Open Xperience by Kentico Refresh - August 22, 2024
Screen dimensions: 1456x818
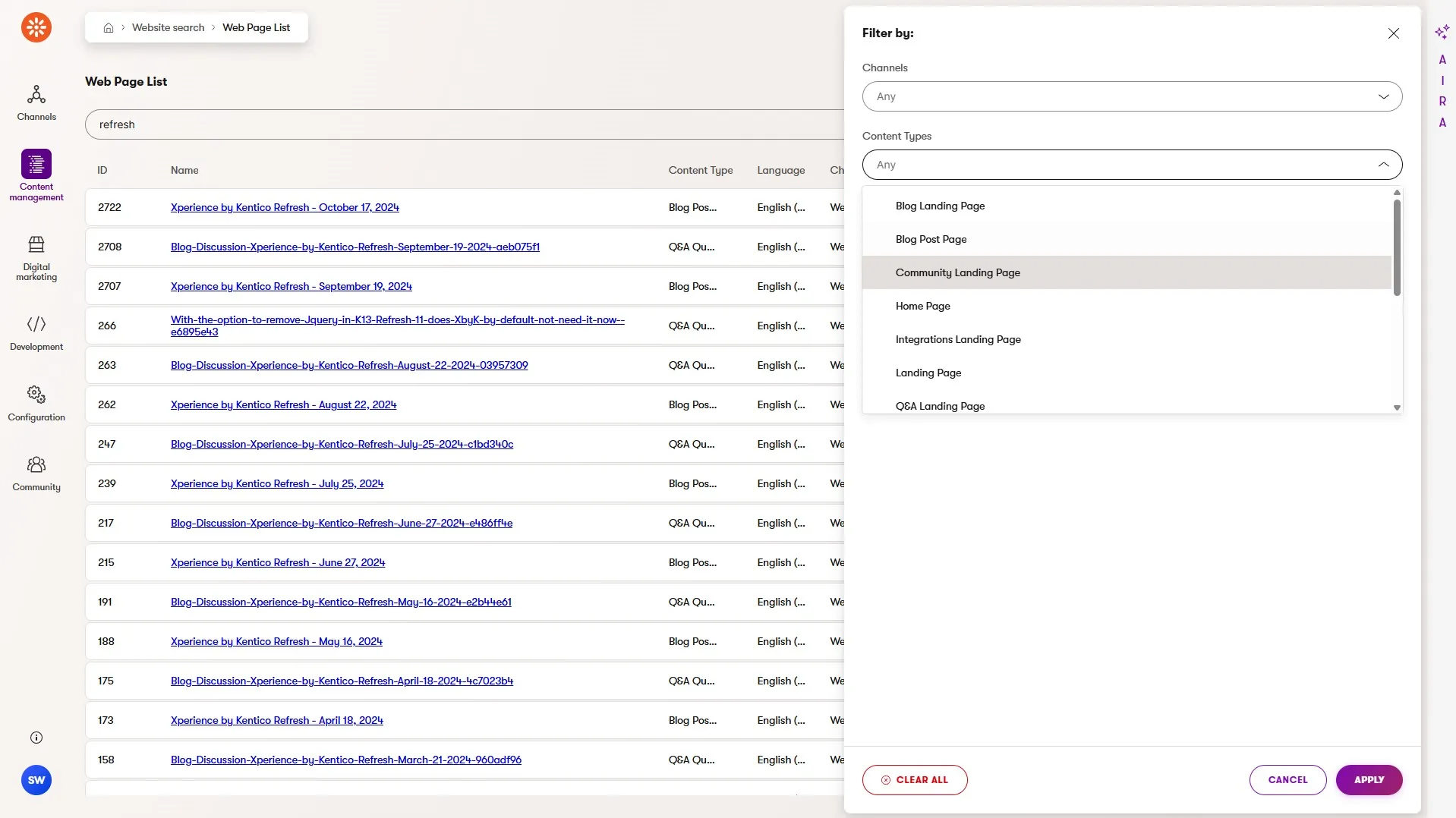point(284,404)
